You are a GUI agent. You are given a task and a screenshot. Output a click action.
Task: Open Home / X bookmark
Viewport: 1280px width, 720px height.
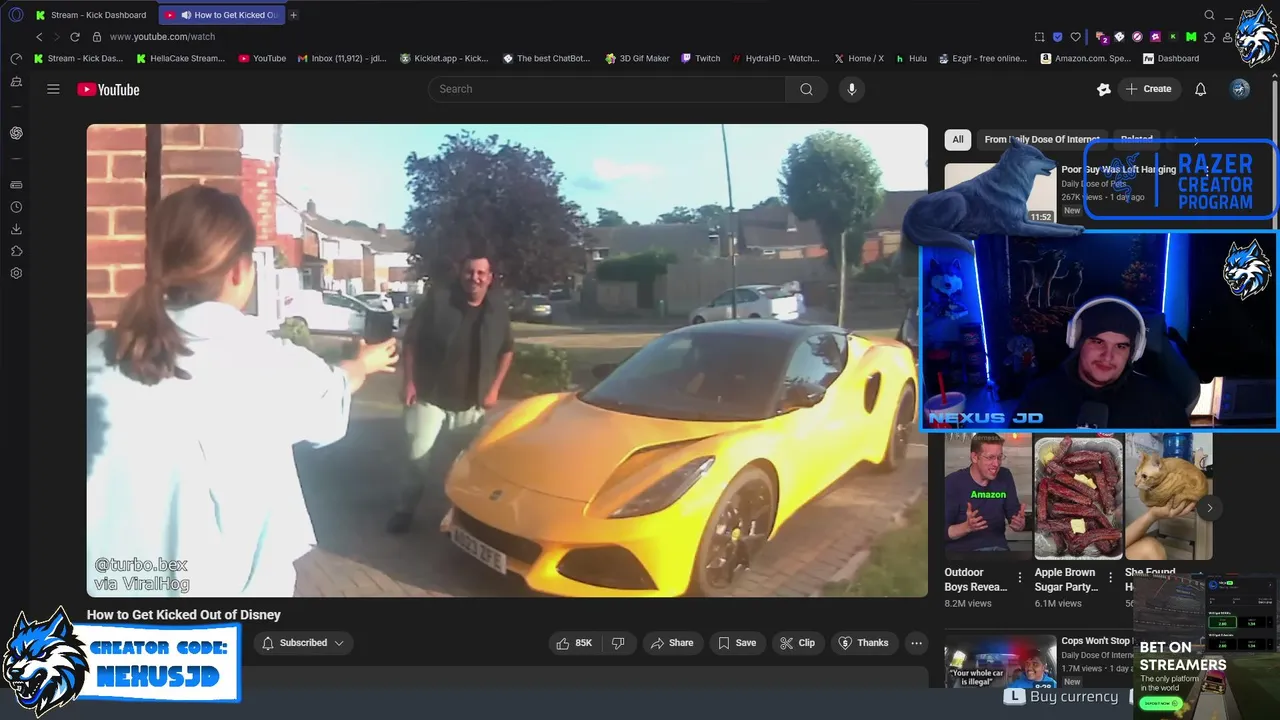[x=859, y=59]
